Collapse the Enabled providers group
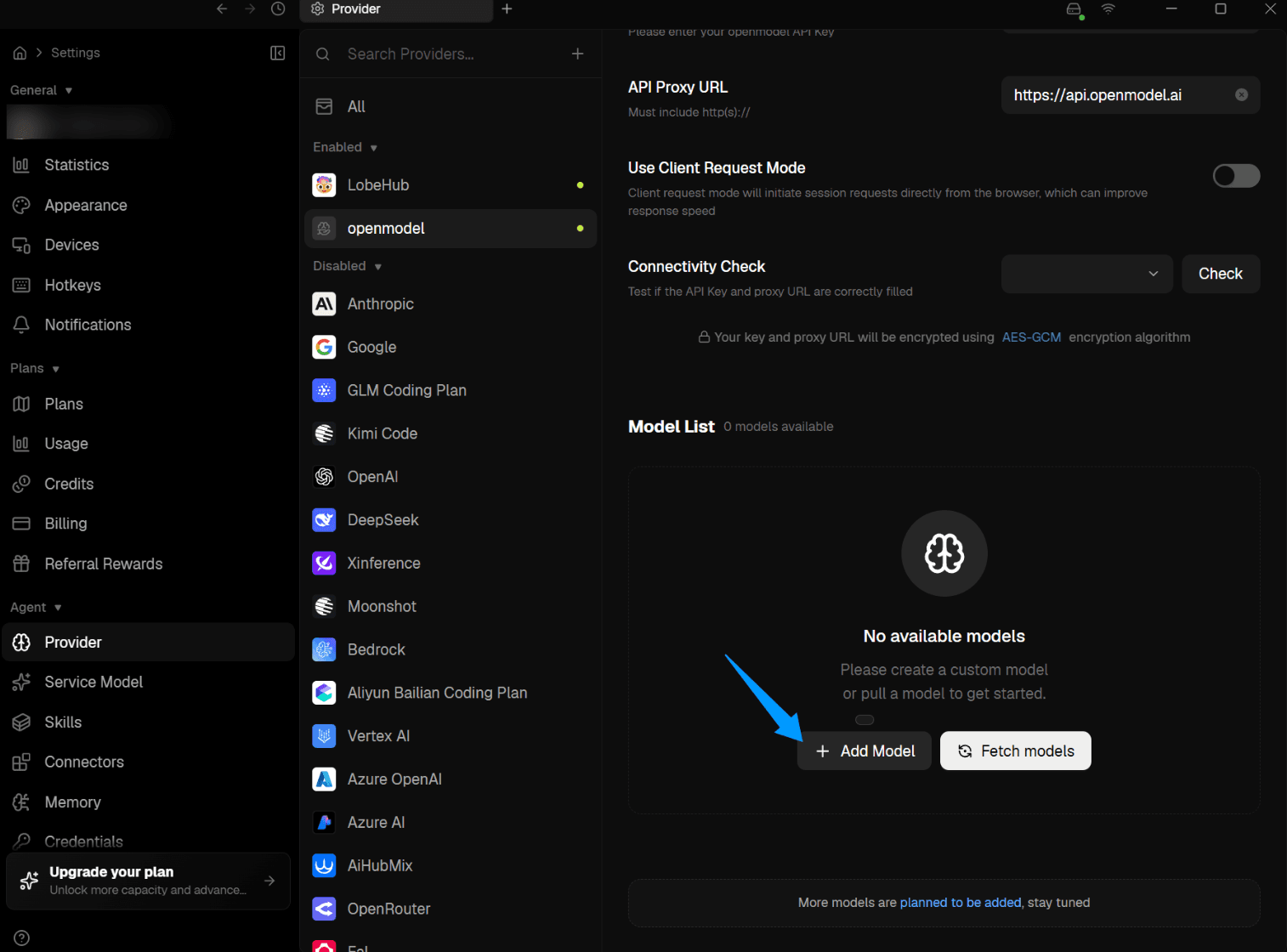Viewport: 1287px width, 952px height. point(345,147)
